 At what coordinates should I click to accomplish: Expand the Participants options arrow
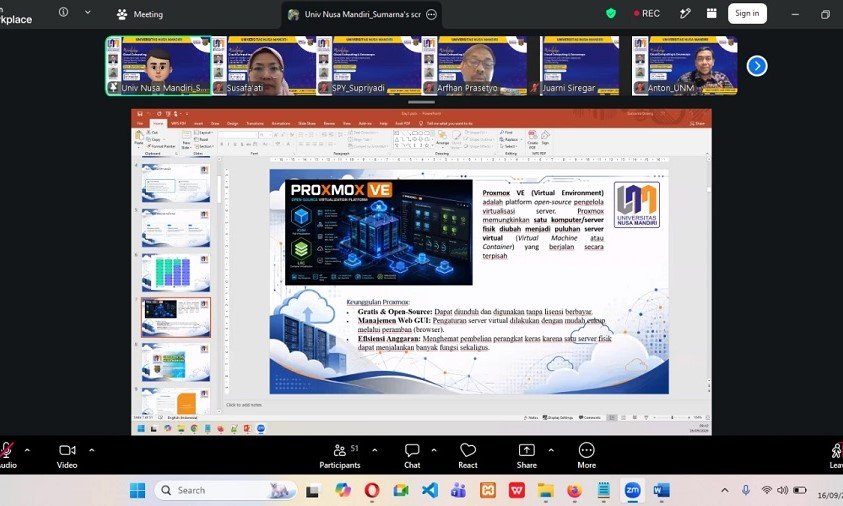pos(375,450)
